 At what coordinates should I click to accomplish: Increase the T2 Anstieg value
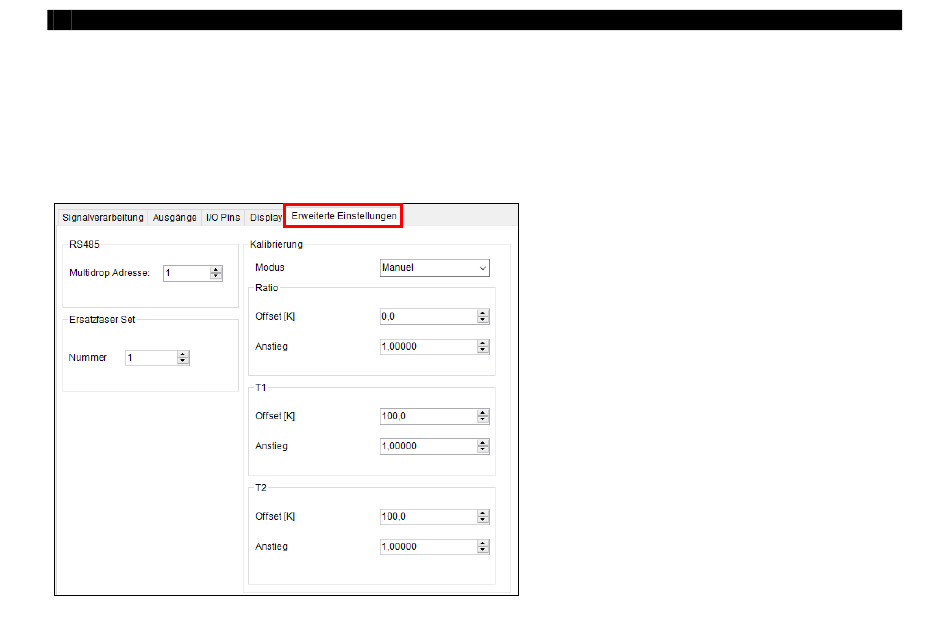coord(483,543)
